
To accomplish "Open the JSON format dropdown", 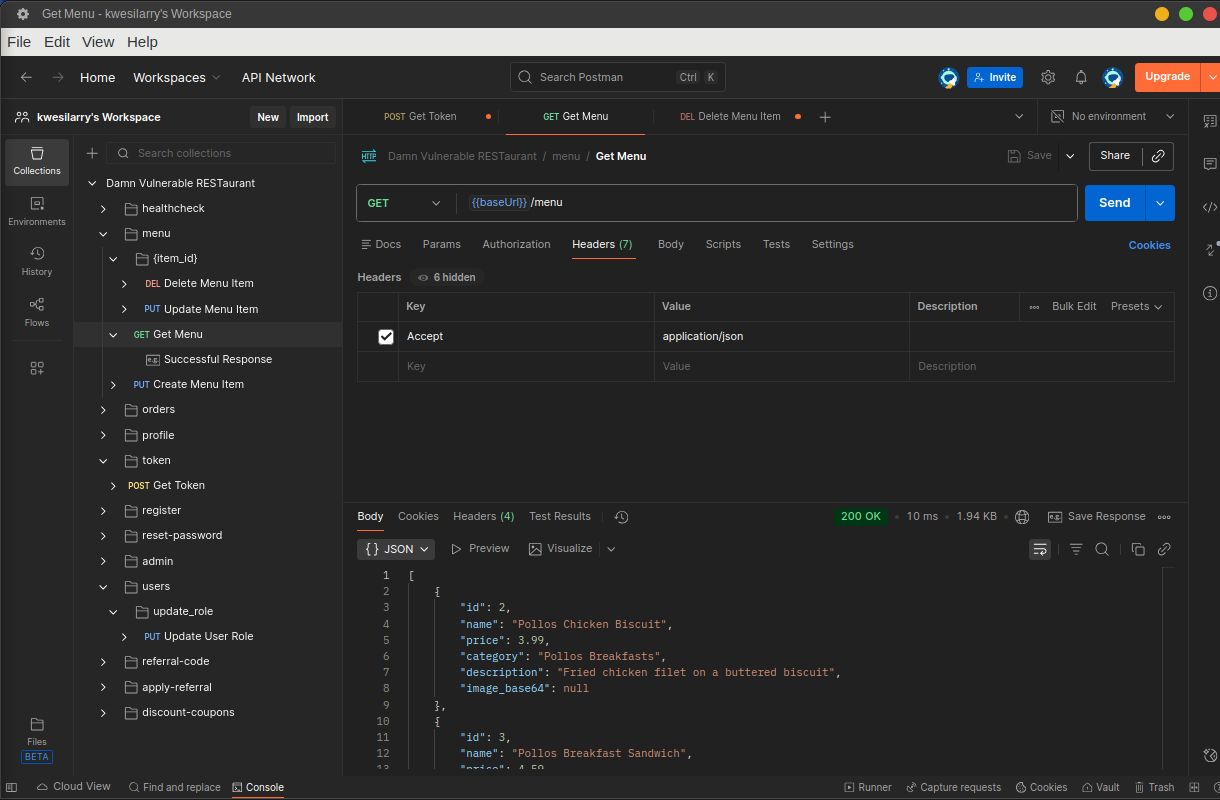I will pyautogui.click(x=396, y=549).
